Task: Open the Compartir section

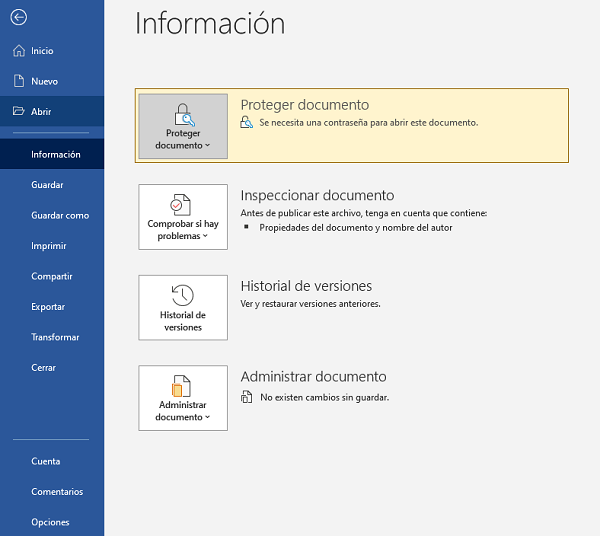Action: [x=51, y=276]
